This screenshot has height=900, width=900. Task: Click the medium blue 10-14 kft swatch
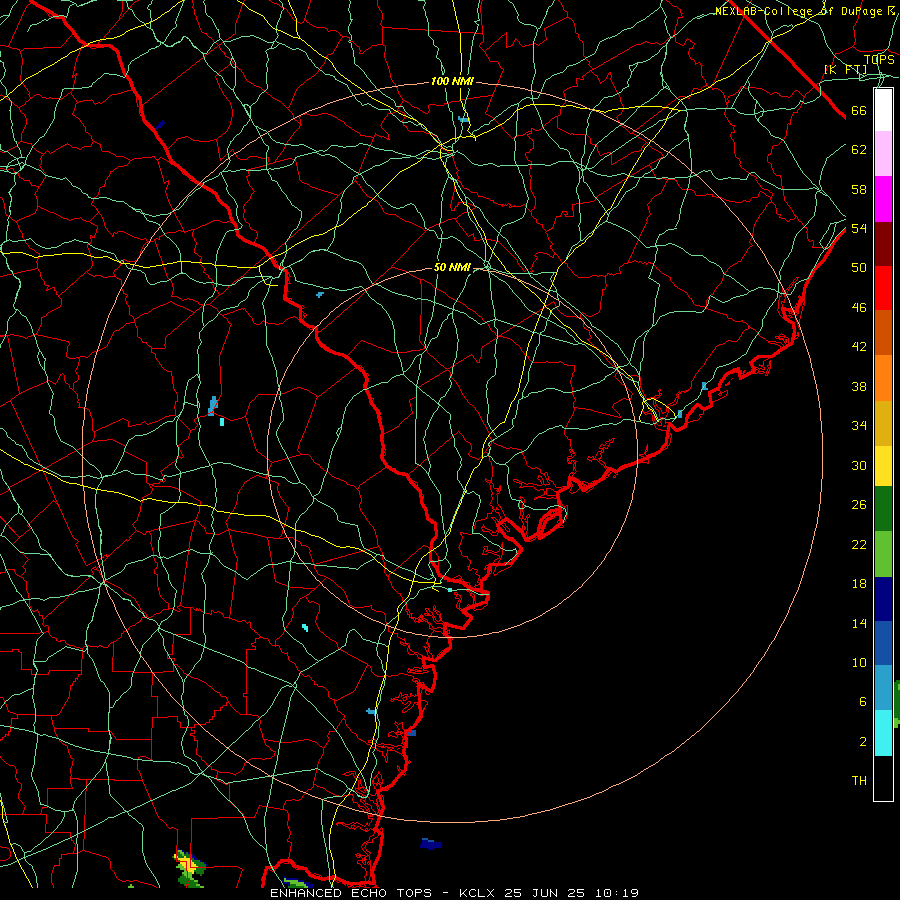pos(883,643)
